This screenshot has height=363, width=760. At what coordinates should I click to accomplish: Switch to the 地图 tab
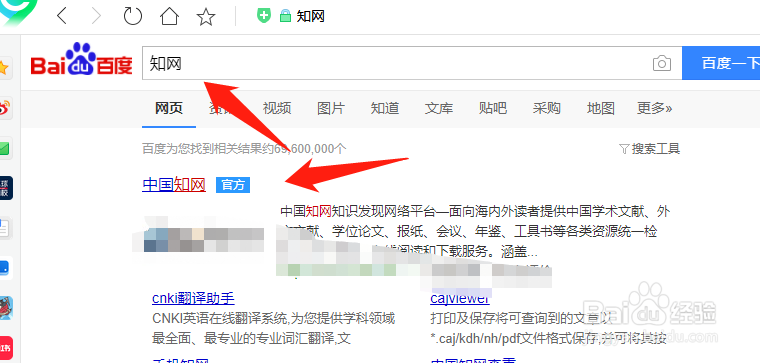[601, 108]
